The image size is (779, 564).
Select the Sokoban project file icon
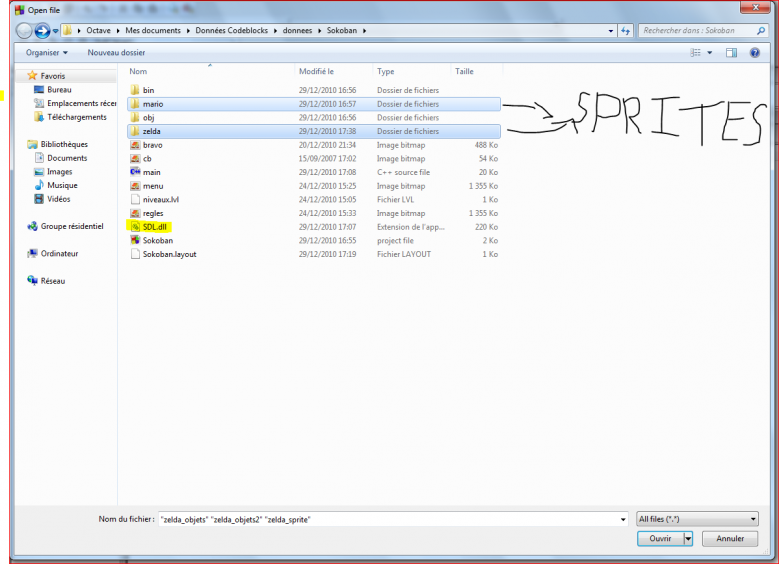tap(135, 241)
